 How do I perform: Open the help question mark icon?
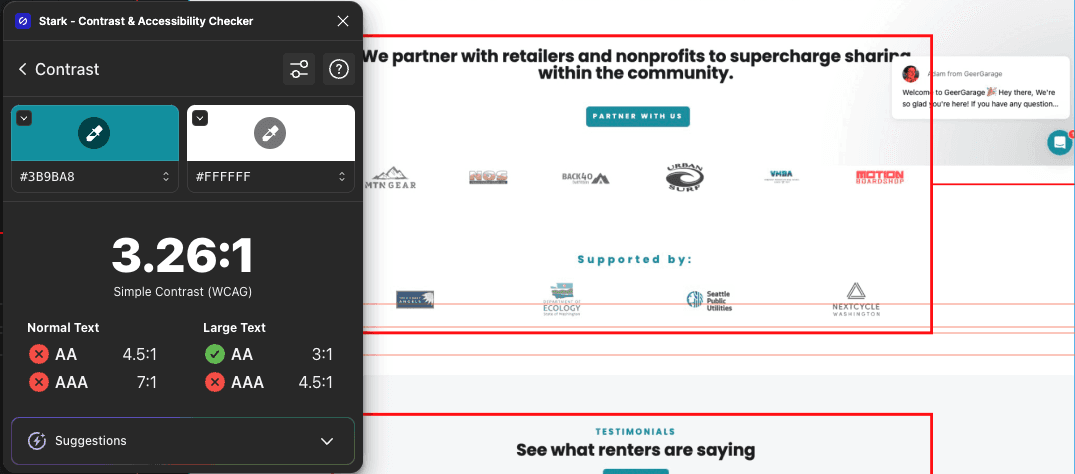coord(339,69)
